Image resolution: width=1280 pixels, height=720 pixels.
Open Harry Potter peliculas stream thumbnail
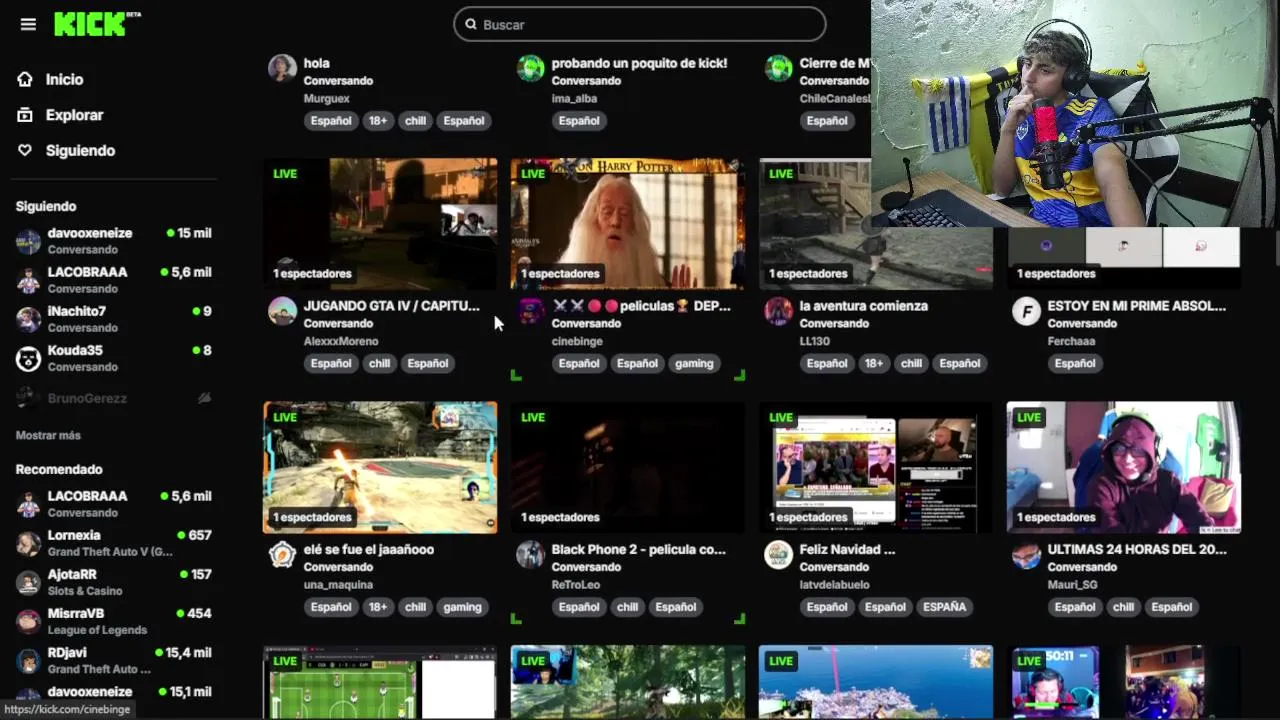[628, 223]
